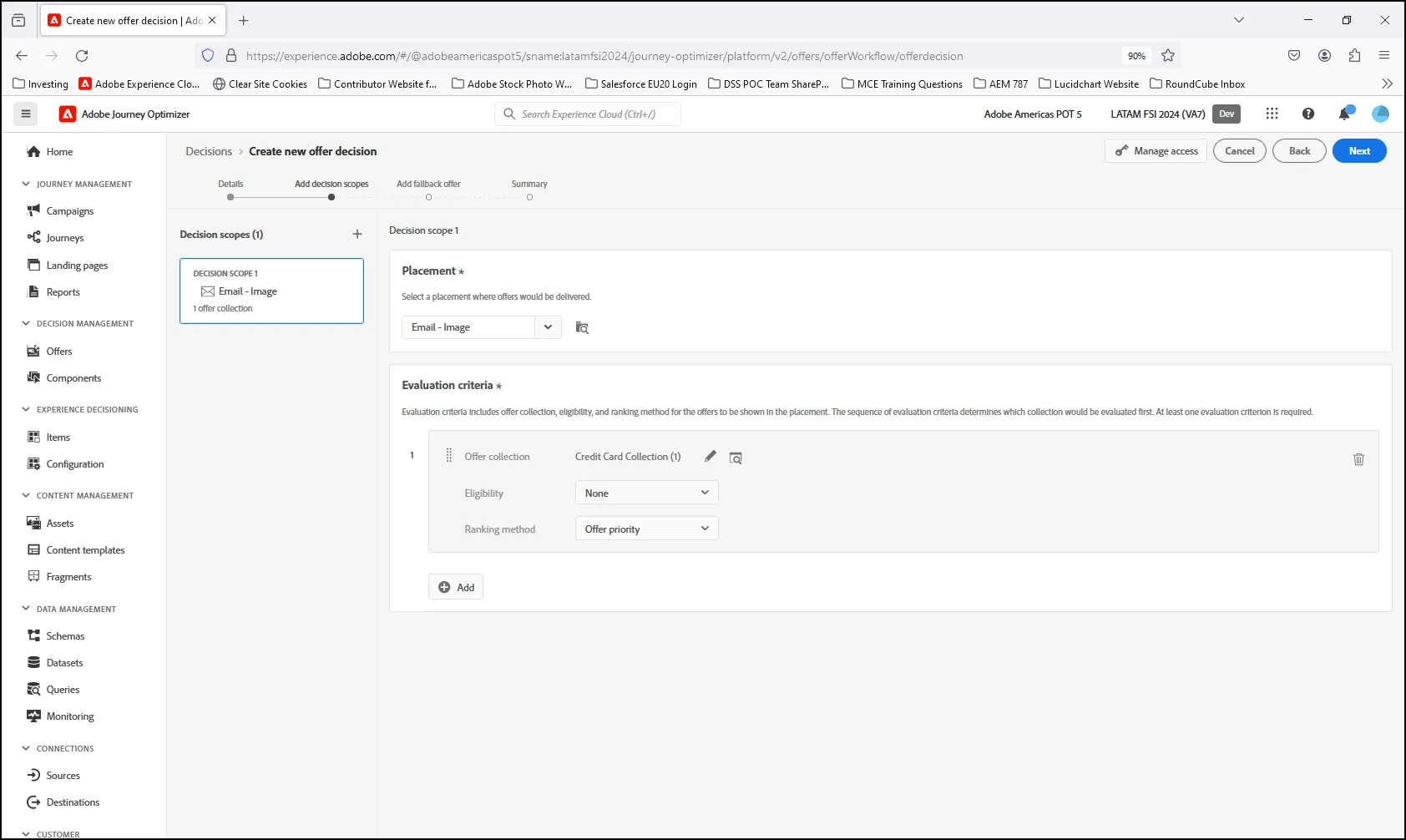Click the Decisions breadcrumb link
The width and height of the screenshot is (1406, 840).
coord(209,151)
